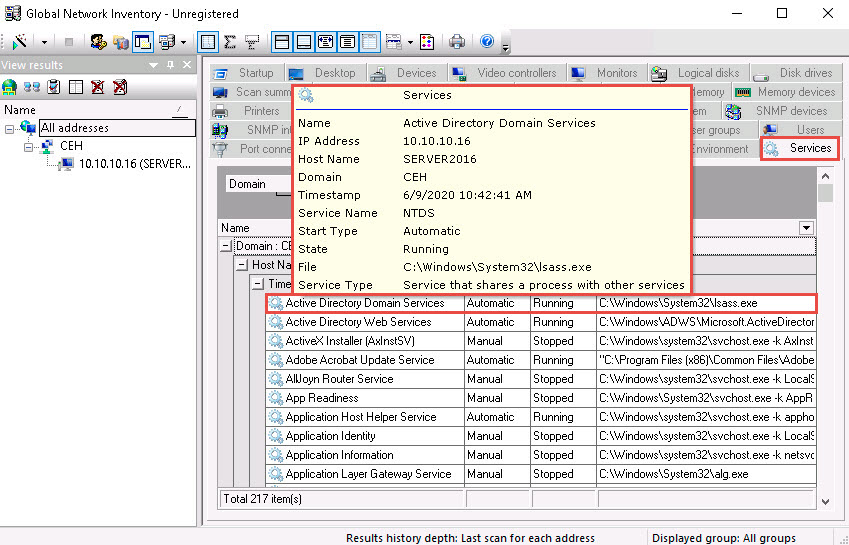Switch to the Devices tab
Screen dimensions: 849x545
[x=406, y=73]
